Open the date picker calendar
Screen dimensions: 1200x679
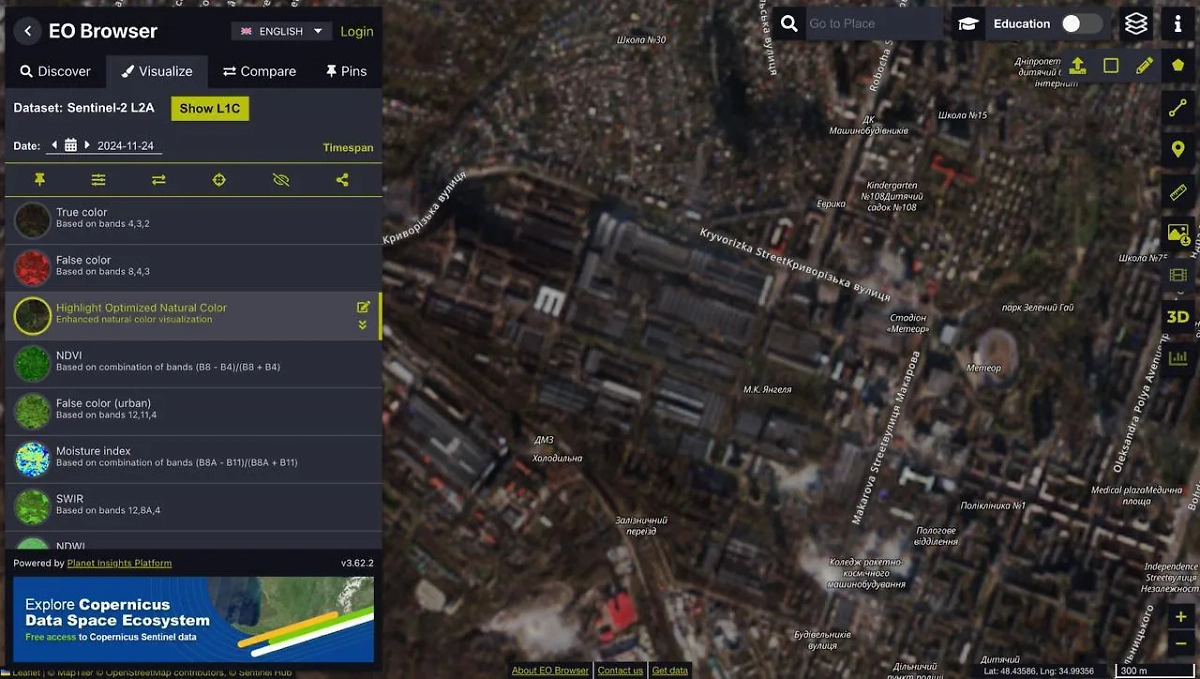[x=71, y=146]
